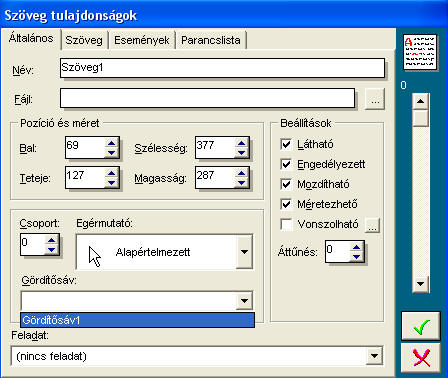Screen dimensions: 448x378
Task: Click the Szélesség number field
Action: [215, 147]
